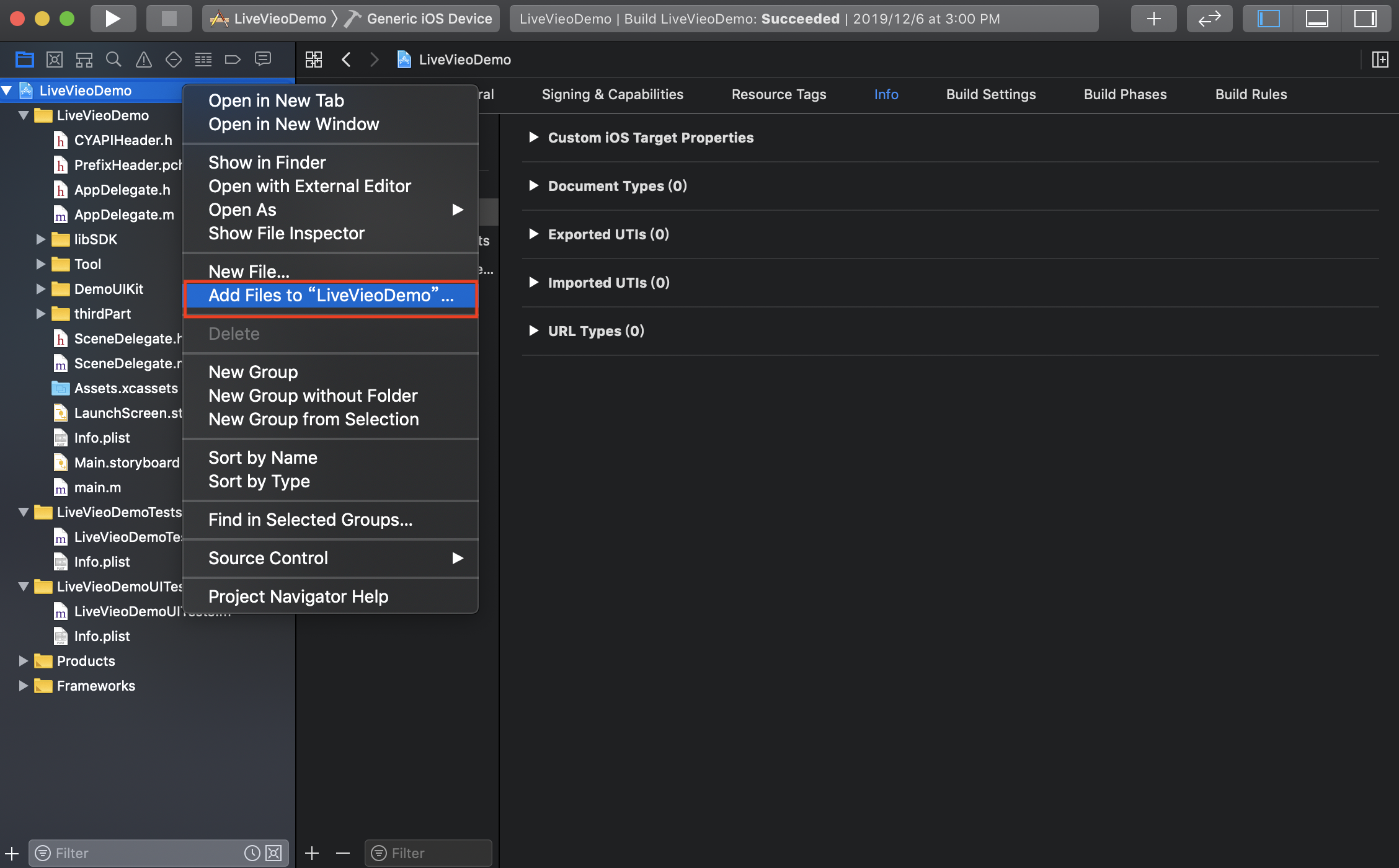
Task: Select AppDelegate.m file in navigator
Action: [123, 215]
